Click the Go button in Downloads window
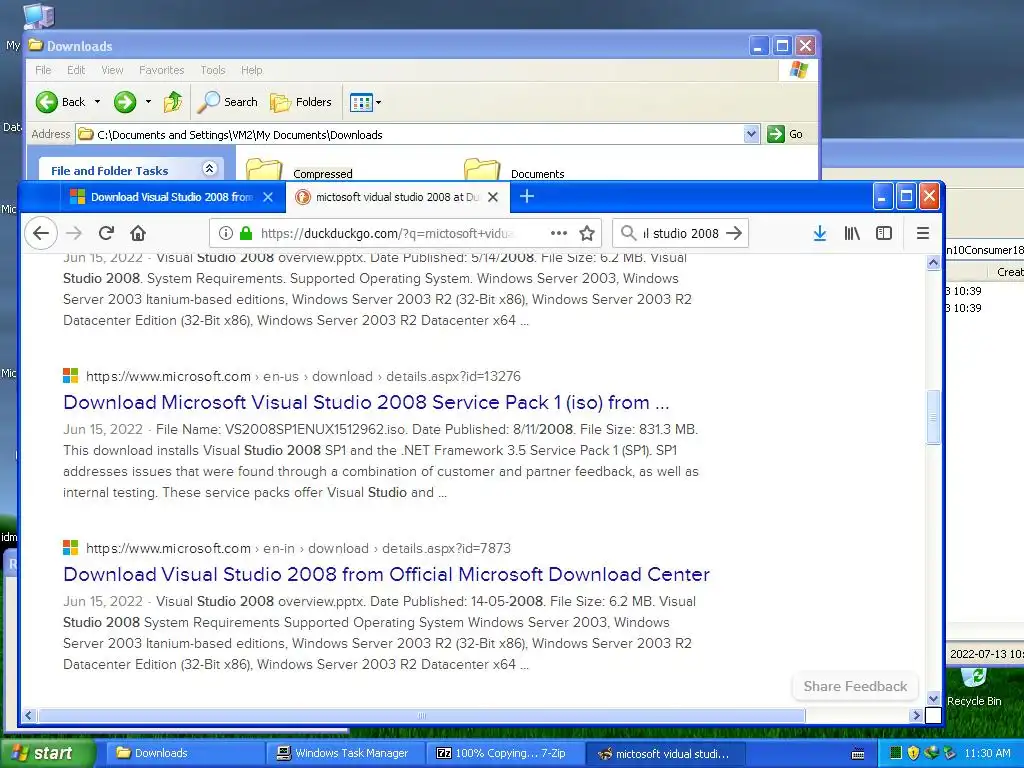 pyautogui.click(x=785, y=134)
